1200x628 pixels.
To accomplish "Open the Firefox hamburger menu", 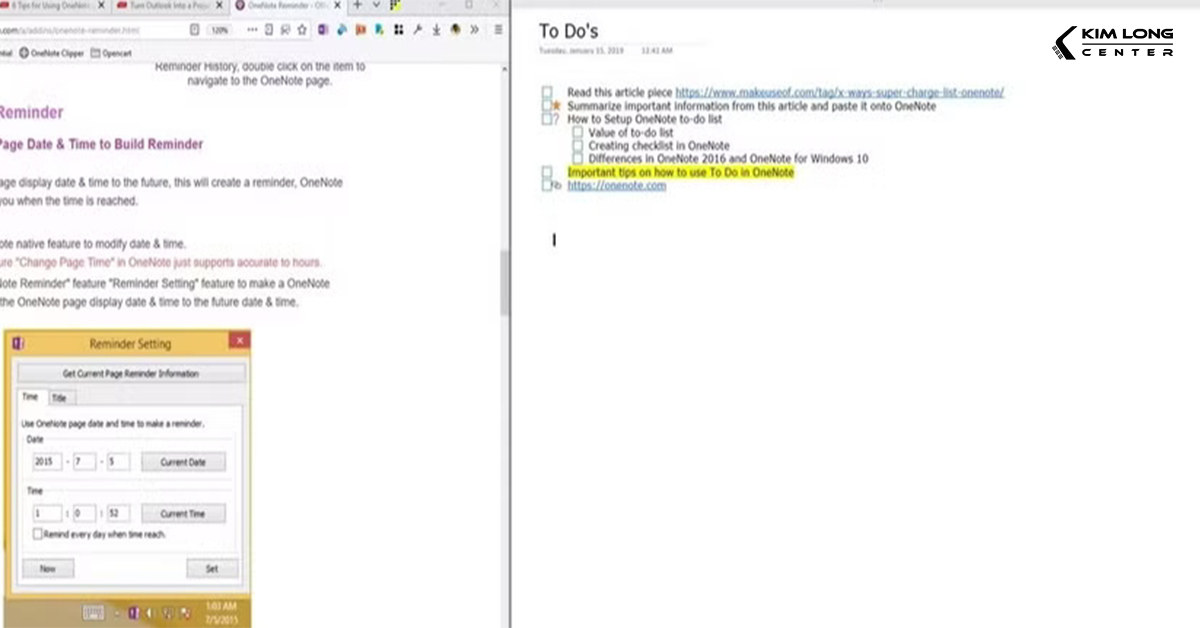I will pyautogui.click(x=497, y=29).
